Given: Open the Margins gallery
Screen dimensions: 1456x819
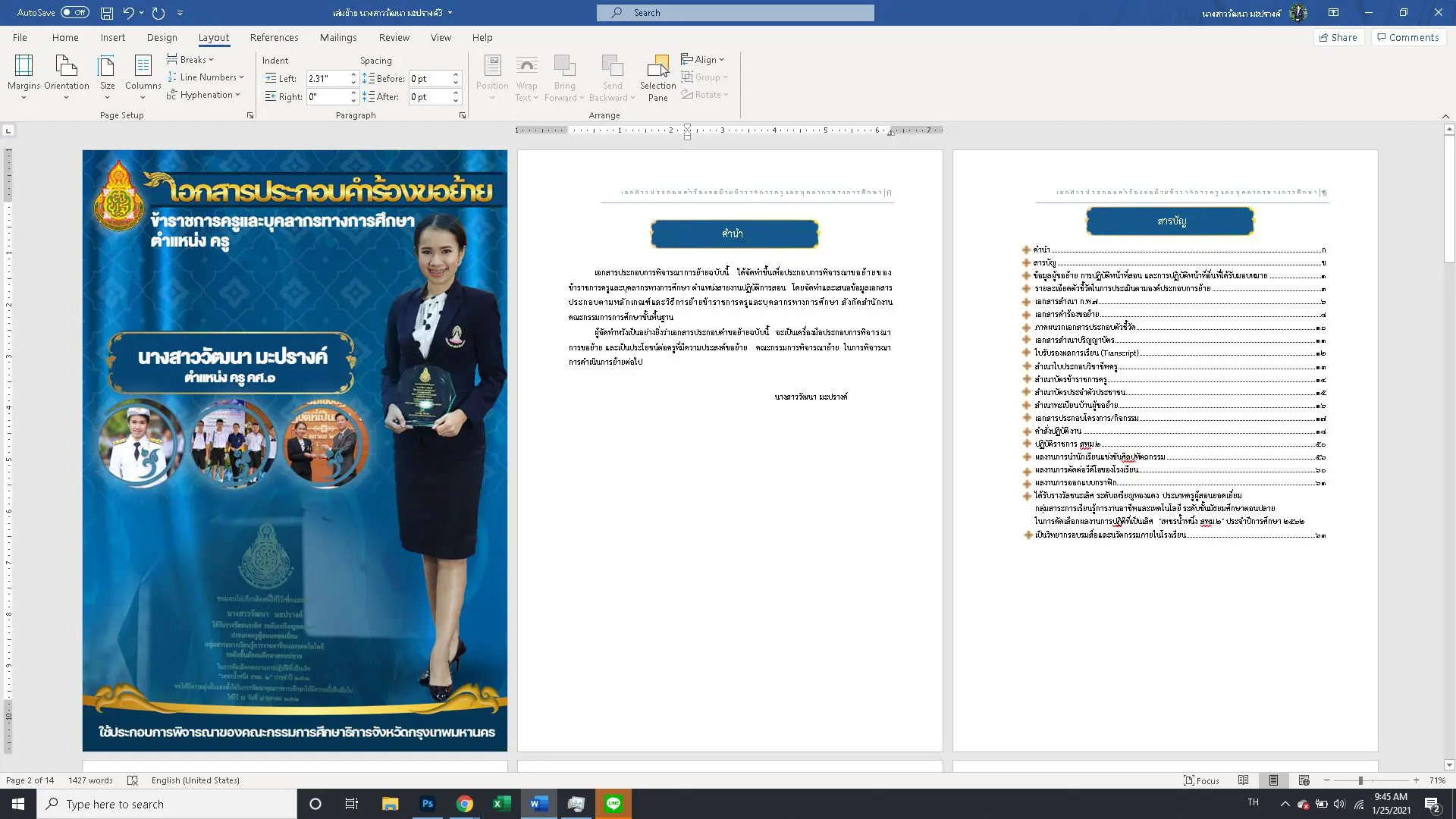Looking at the screenshot, I should coord(24,77).
